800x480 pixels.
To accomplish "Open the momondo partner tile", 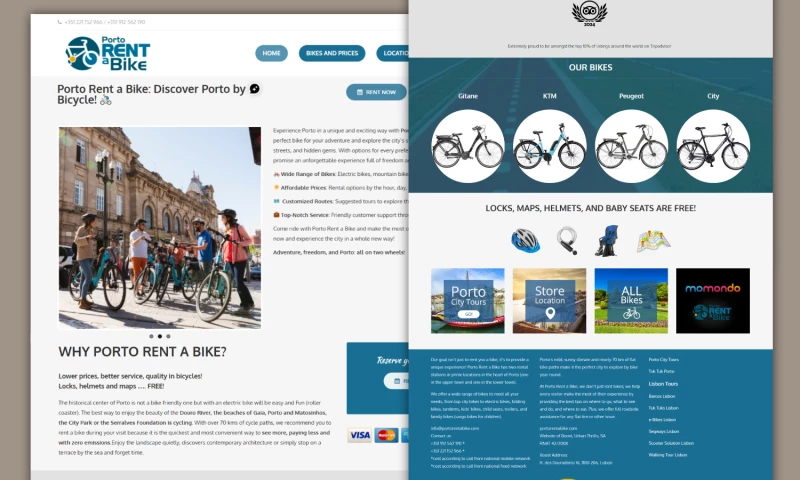I will [x=713, y=301].
